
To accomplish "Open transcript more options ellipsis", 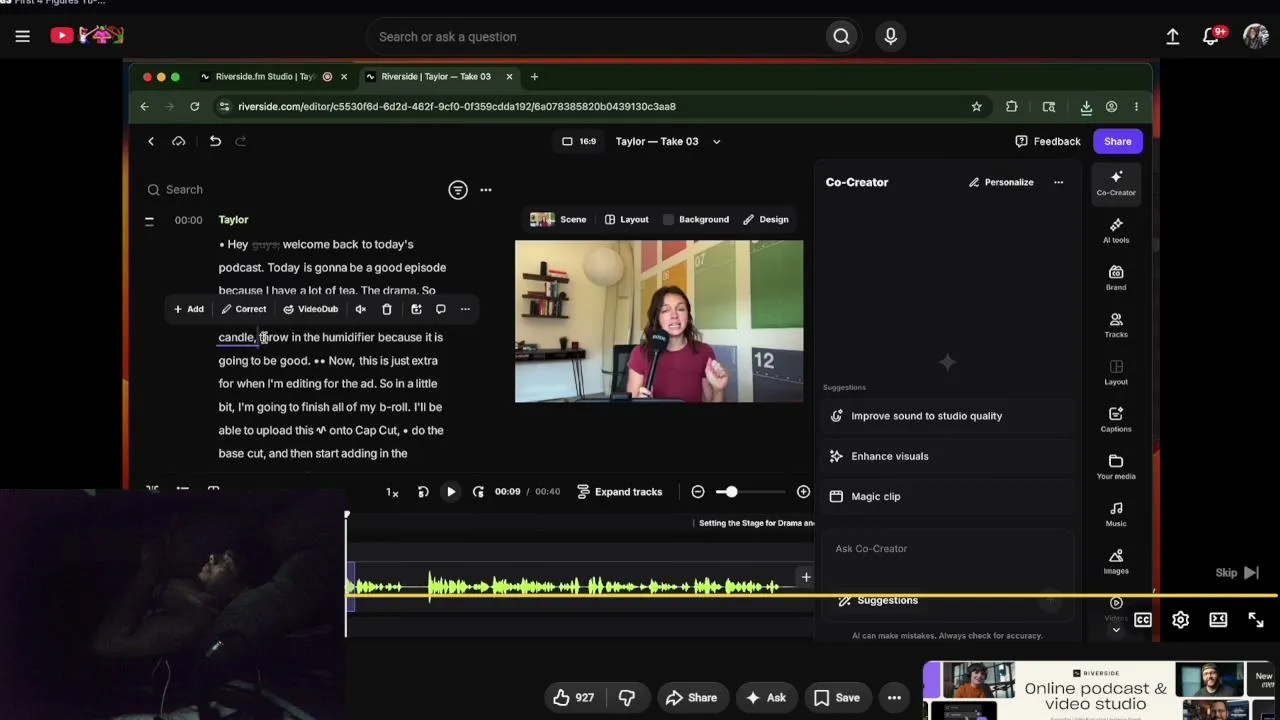I will pos(485,189).
